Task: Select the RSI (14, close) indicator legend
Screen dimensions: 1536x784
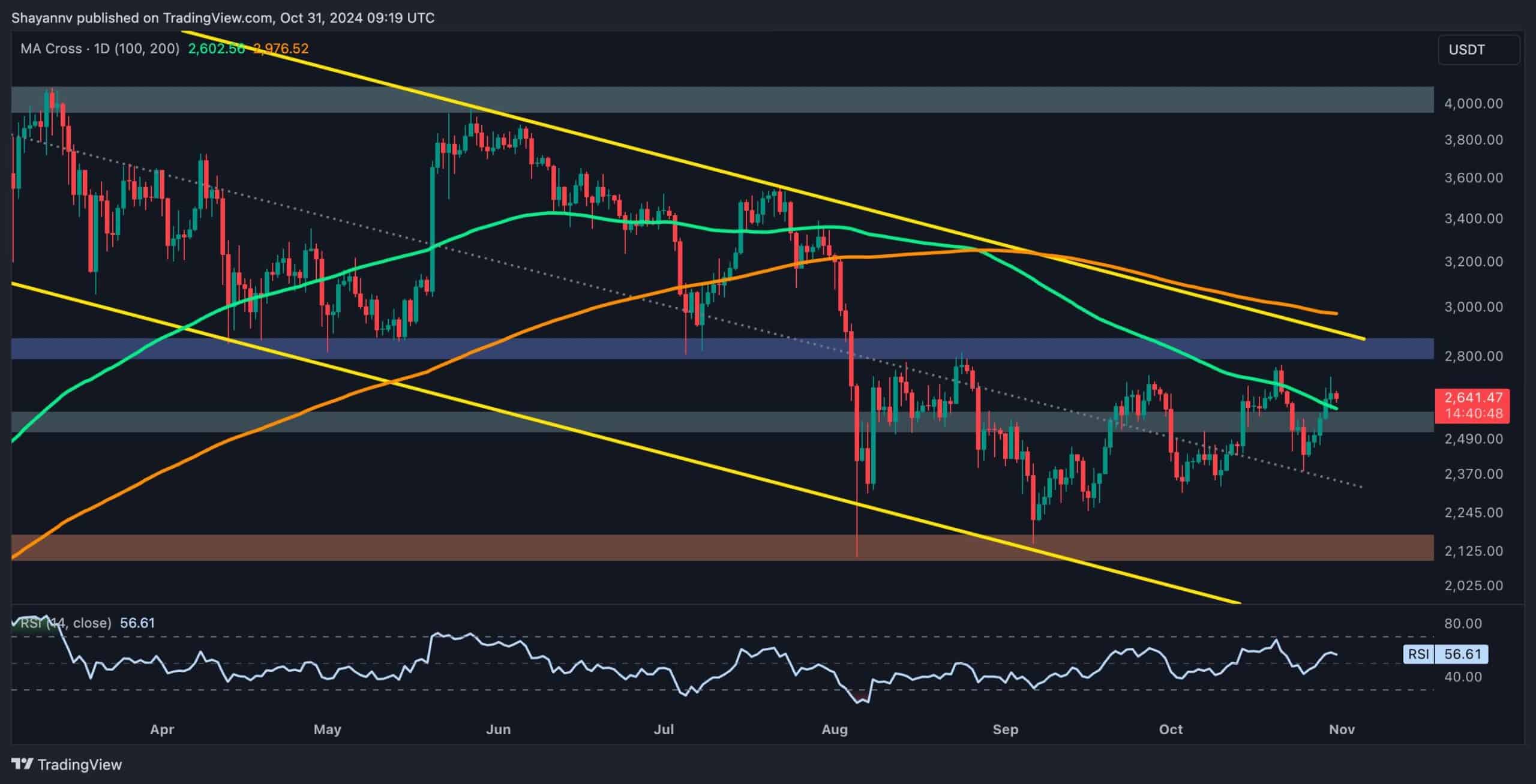Action: click(66, 623)
